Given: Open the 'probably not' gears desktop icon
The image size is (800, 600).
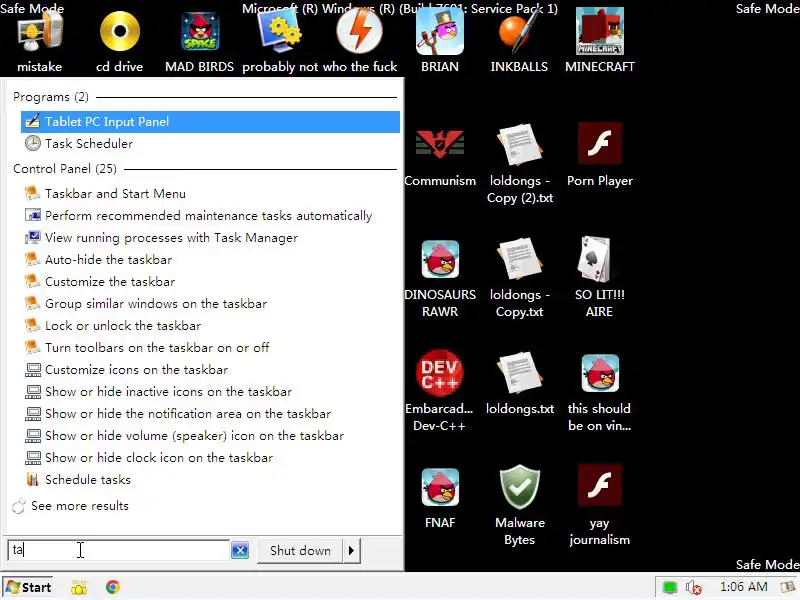Looking at the screenshot, I should pos(280,32).
